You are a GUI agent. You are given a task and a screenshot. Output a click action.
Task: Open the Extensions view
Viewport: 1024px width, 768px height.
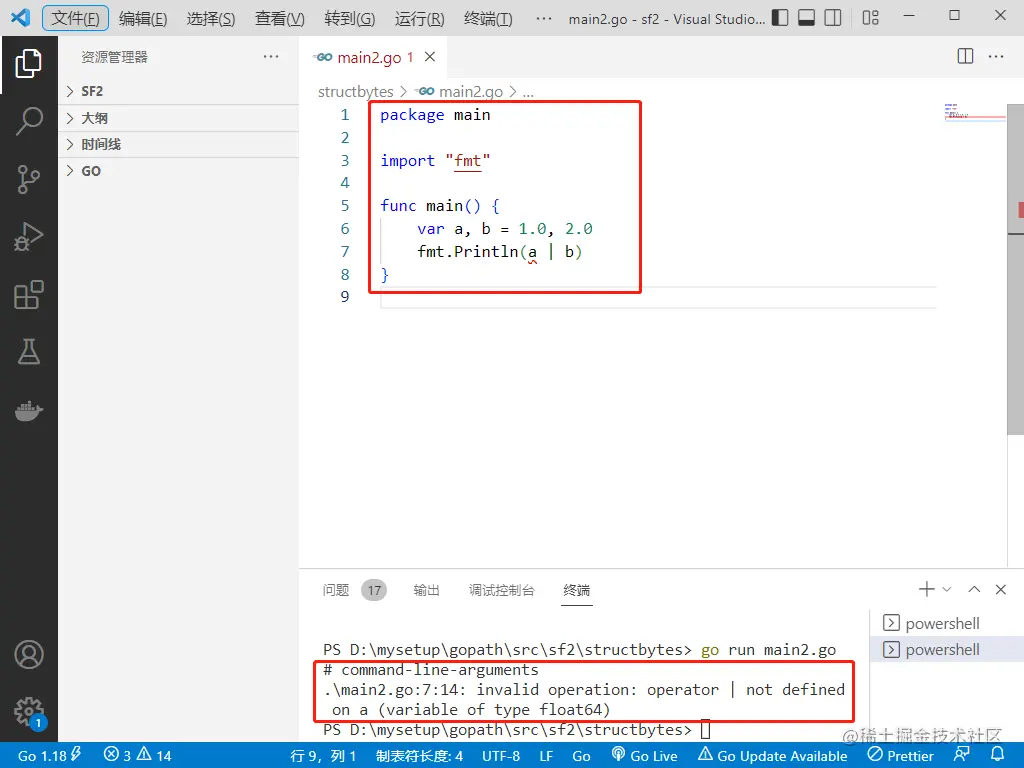[29, 295]
